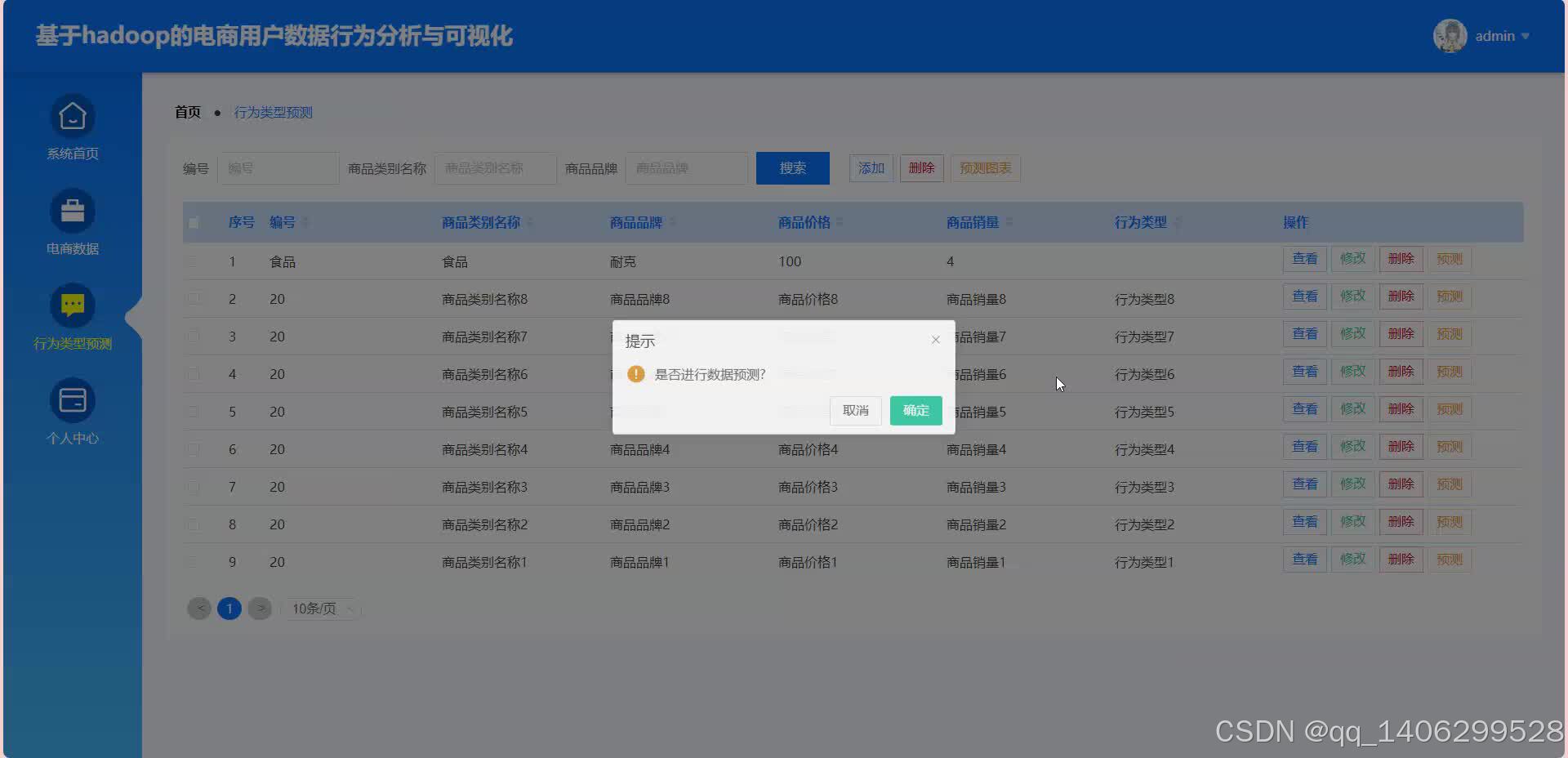This screenshot has width=1568, height=758.
Task: Click the 行为类型预测 chat bubble icon
Action: pos(72,305)
